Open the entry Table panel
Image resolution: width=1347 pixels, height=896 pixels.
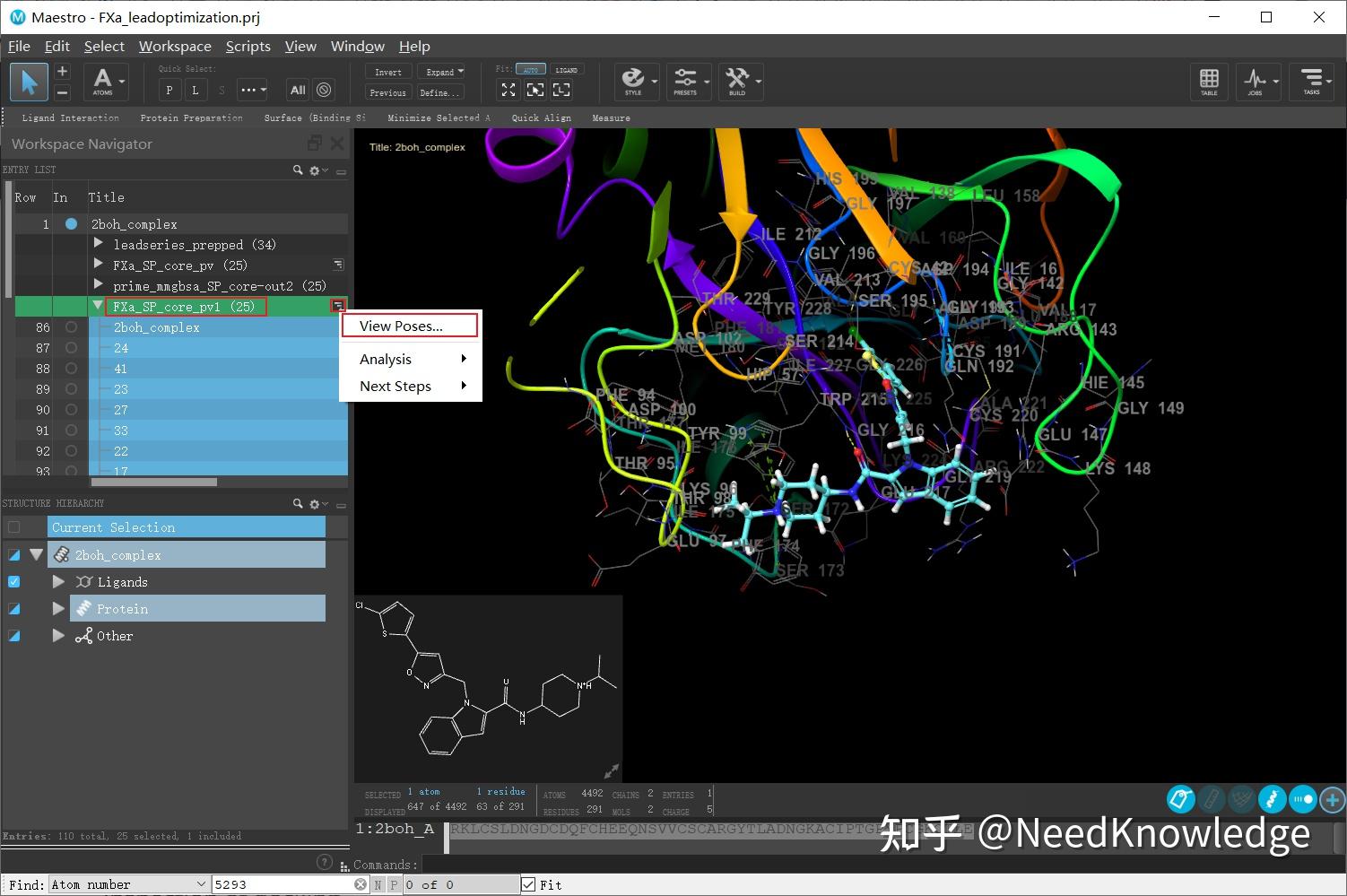tap(1209, 81)
